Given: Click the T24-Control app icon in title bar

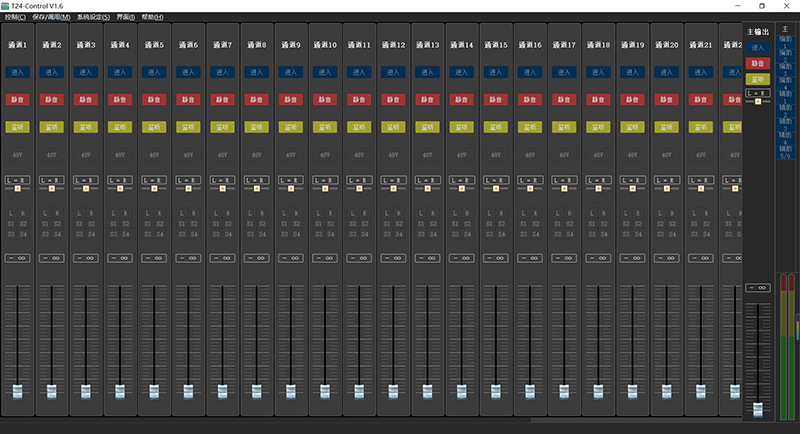Looking at the screenshot, I should pyautogui.click(x=7, y=5).
